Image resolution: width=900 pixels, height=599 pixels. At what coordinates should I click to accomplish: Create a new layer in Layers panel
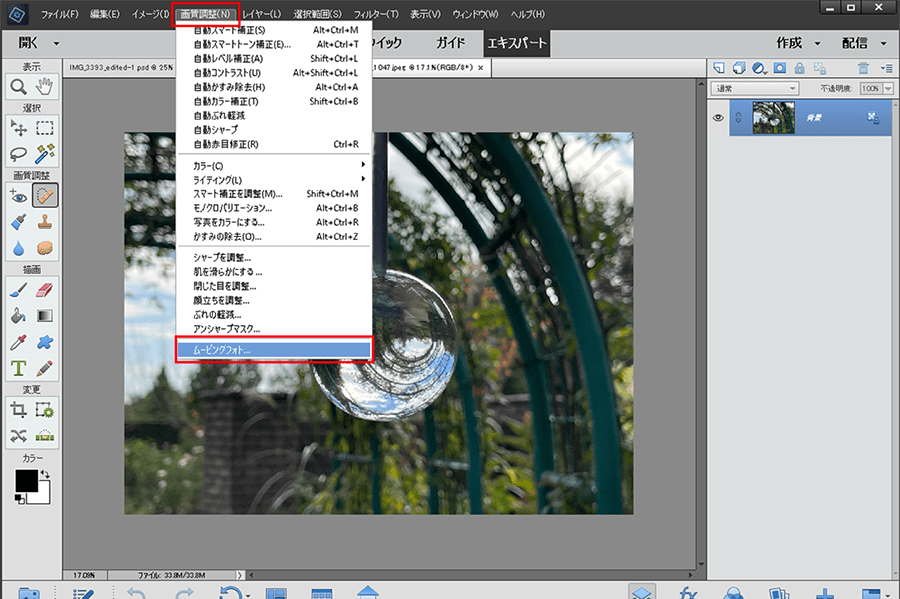click(719, 68)
